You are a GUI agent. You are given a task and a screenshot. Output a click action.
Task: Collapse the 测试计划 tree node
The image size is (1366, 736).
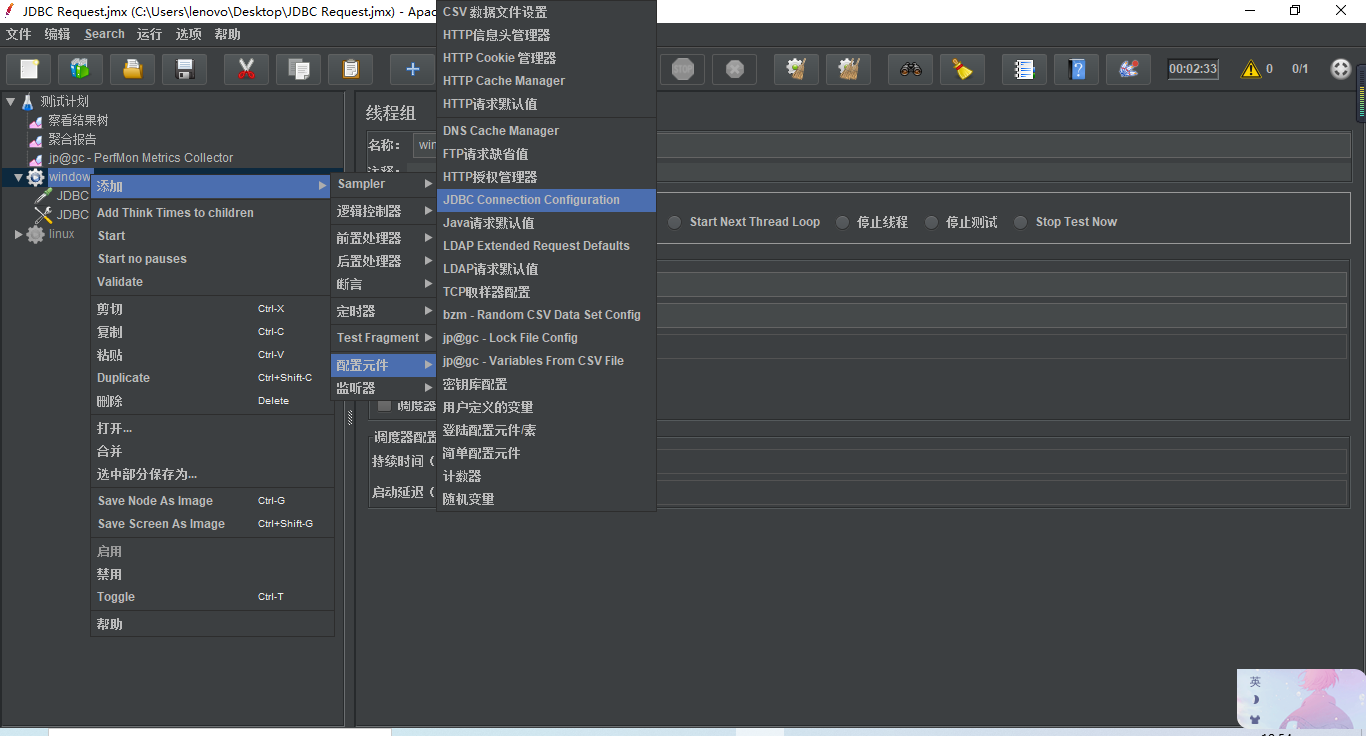point(11,101)
